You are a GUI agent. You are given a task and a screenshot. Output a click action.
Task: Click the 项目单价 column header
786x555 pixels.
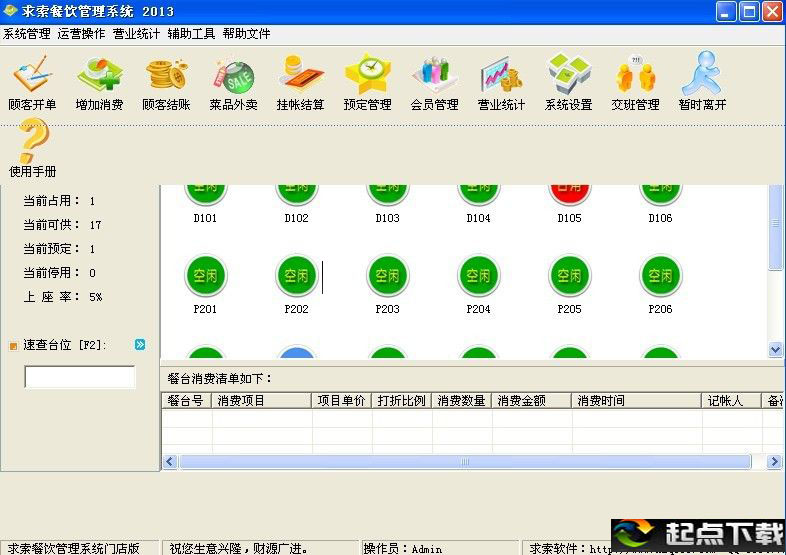(x=342, y=401)
